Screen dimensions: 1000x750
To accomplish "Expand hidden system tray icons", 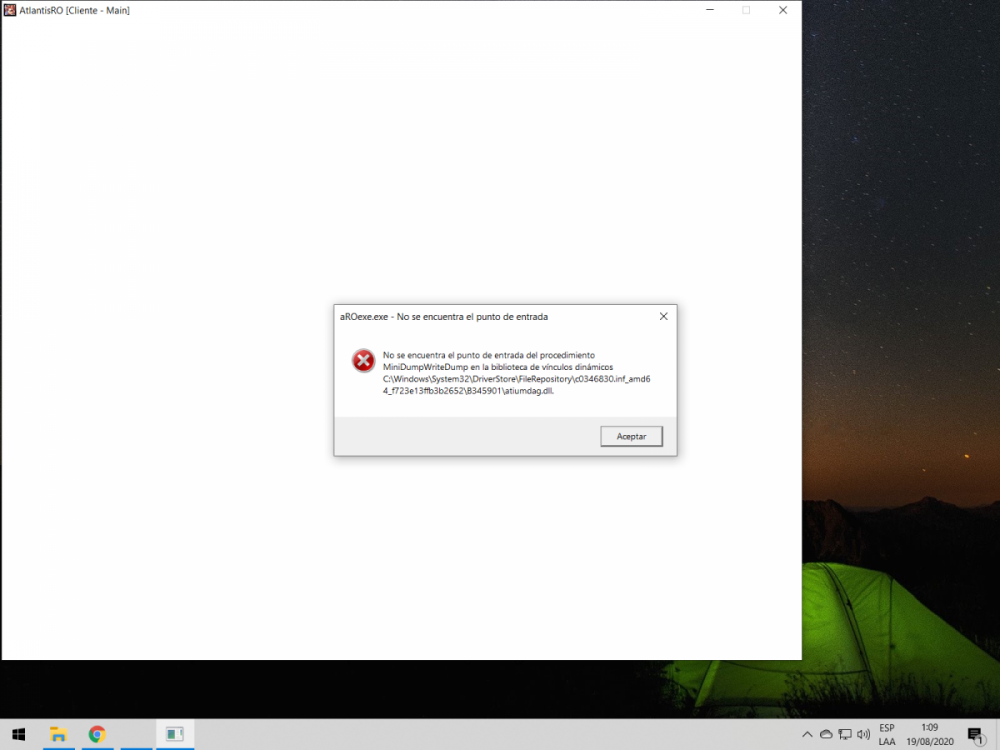I will [x=807, y=733].
